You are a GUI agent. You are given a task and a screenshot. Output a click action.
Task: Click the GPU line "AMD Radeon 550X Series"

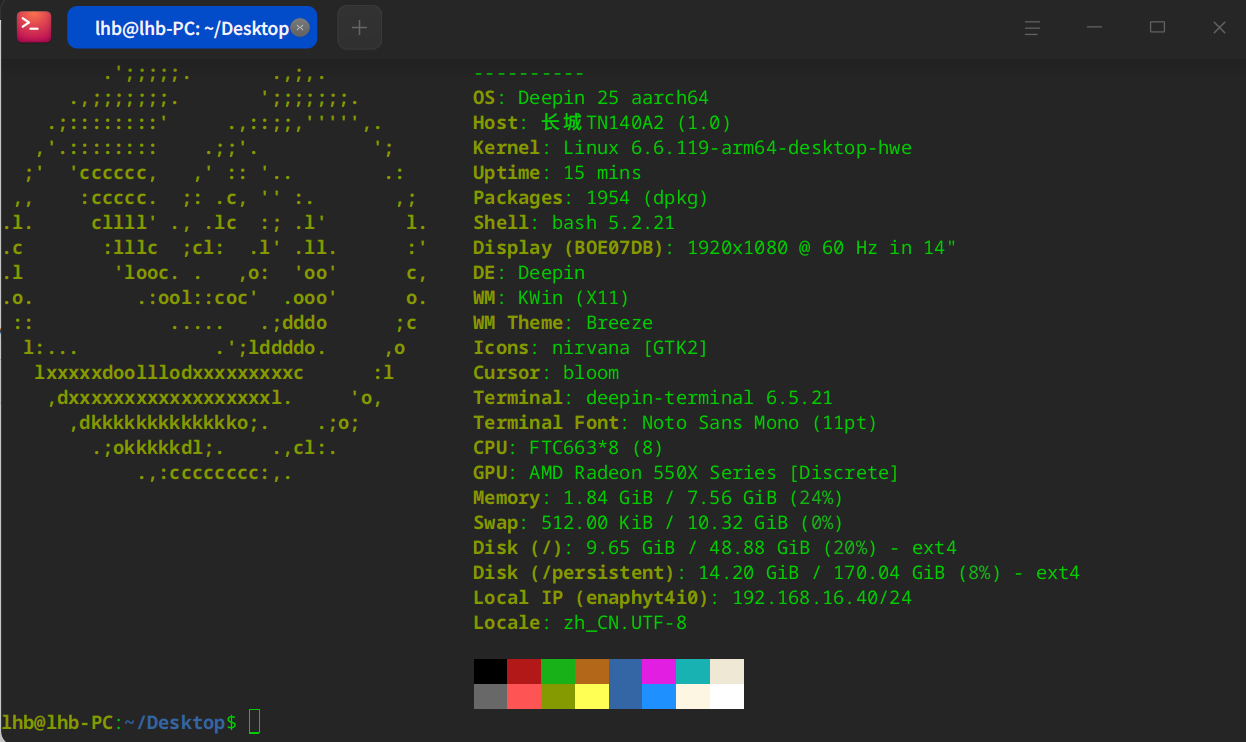[x=686, y=473]
